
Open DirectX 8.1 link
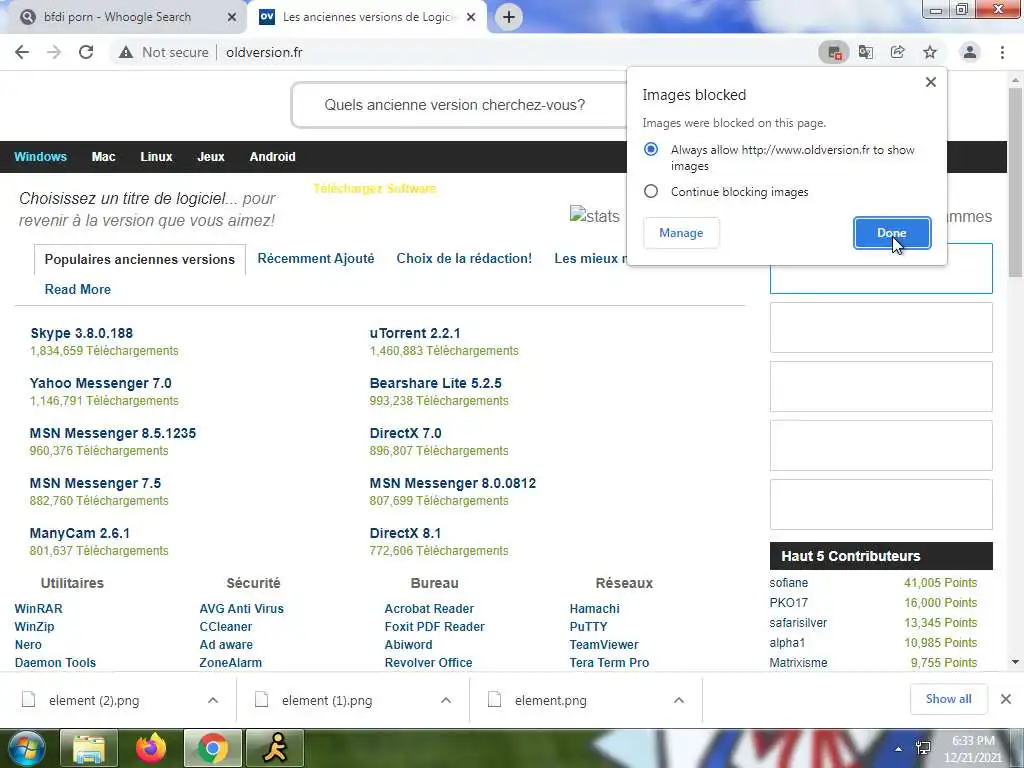(405, 534)
